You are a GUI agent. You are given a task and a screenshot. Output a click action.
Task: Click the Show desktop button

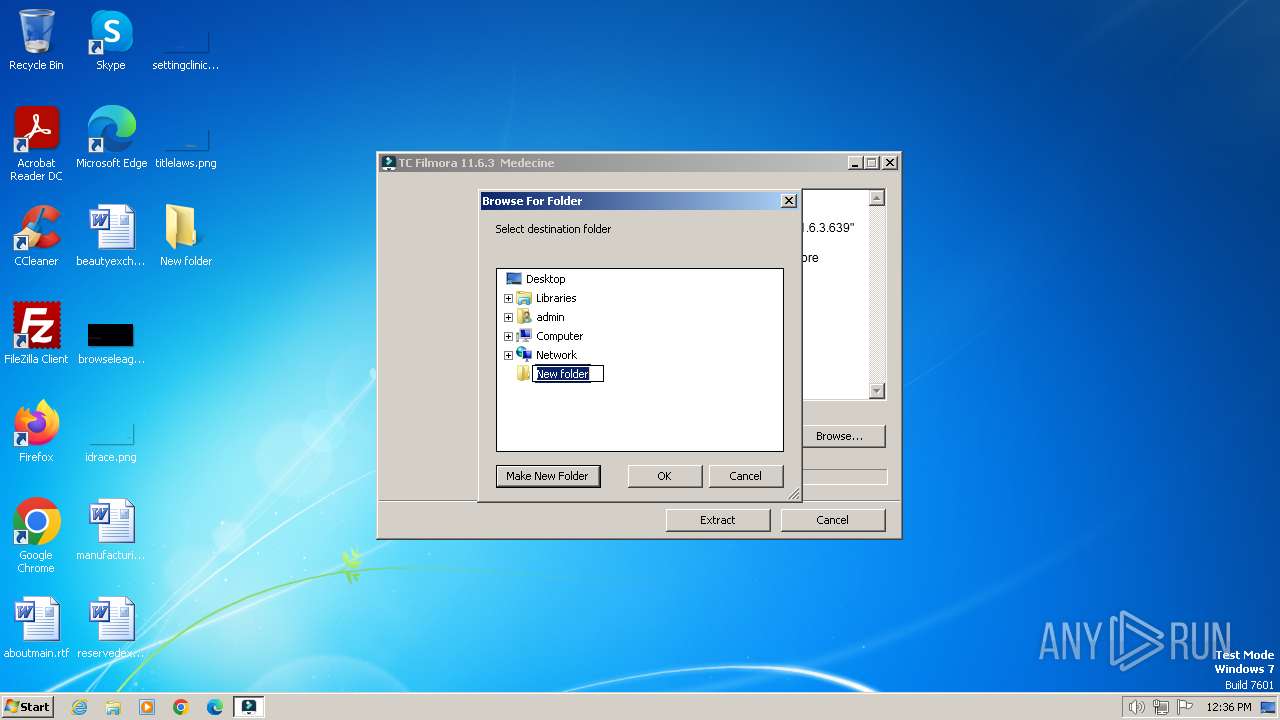click(1270, 707)
